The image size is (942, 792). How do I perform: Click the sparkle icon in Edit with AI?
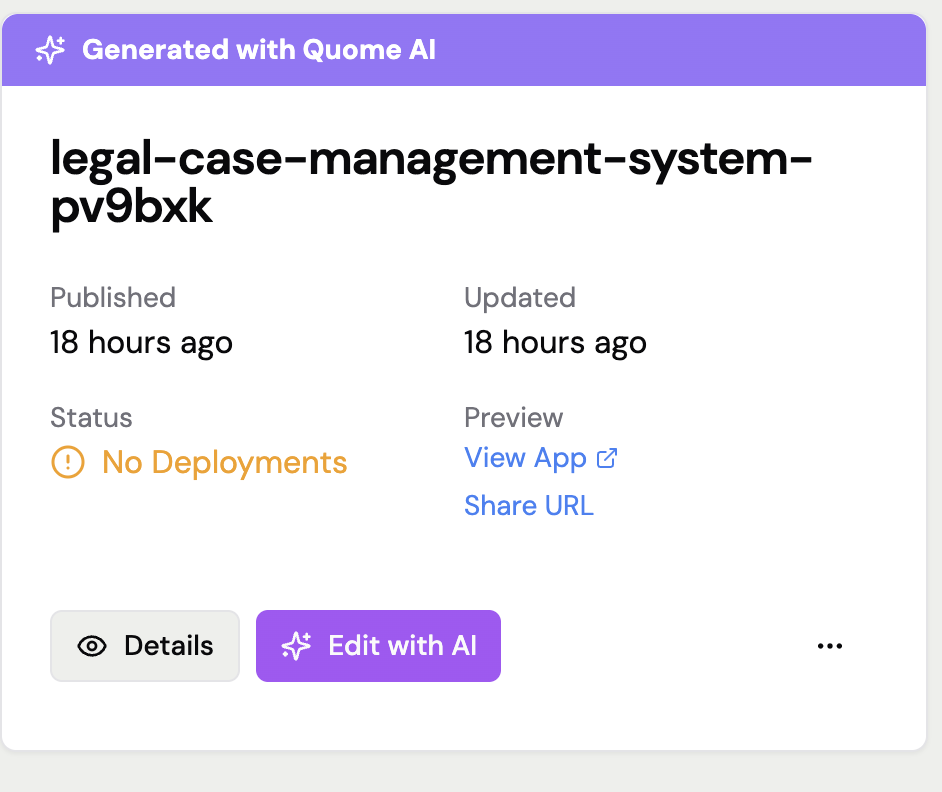tap(296, 646)
